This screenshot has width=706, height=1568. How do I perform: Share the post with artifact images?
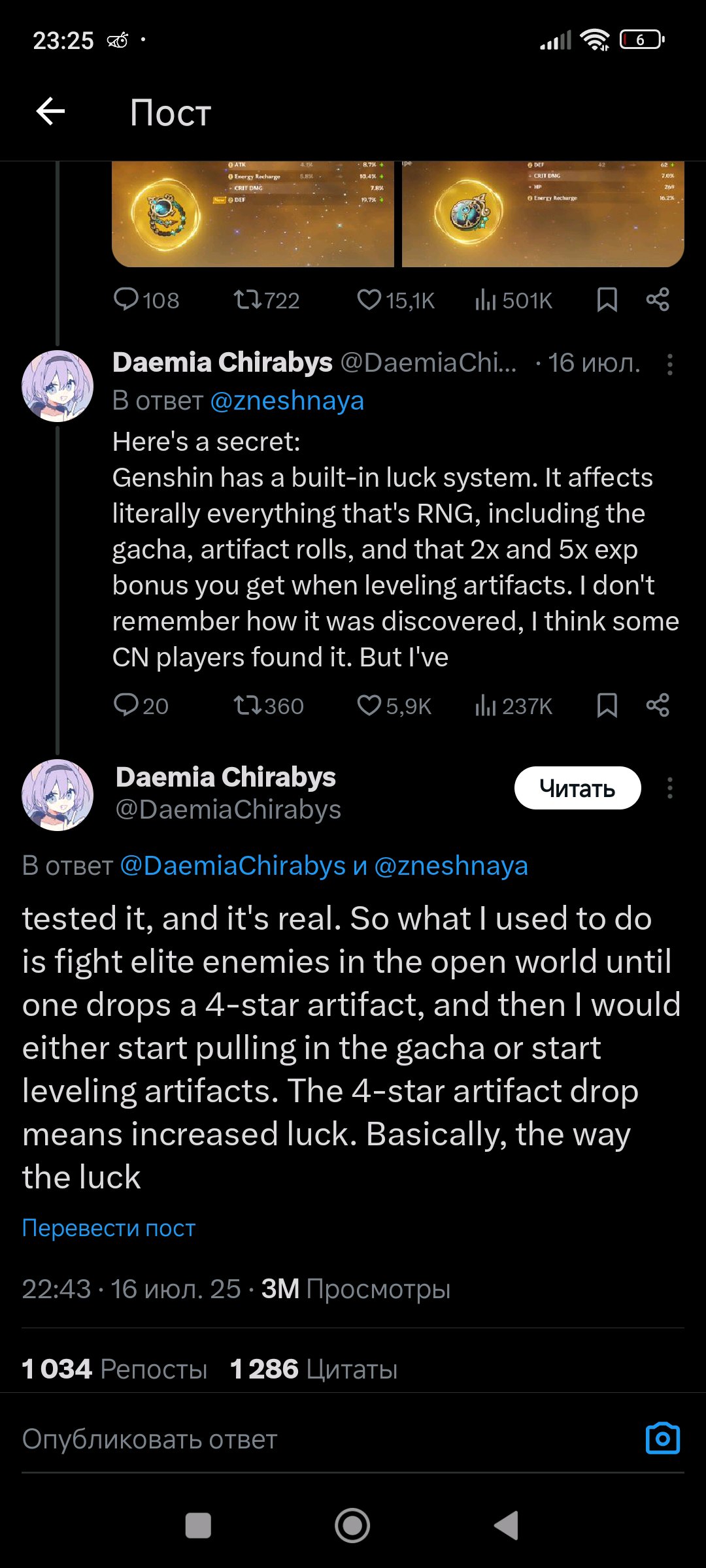click(x=658, y=300)
